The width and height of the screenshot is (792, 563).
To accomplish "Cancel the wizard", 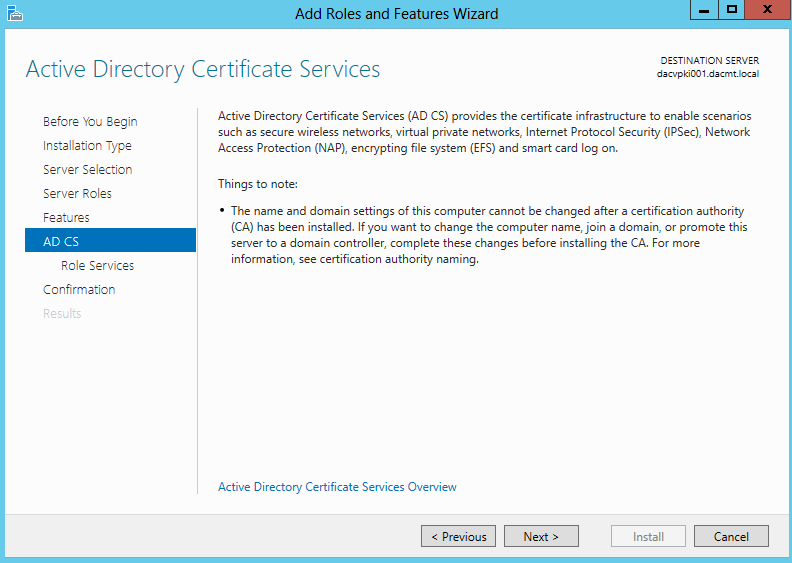I will pyautogui.click(x=731, y=536).
